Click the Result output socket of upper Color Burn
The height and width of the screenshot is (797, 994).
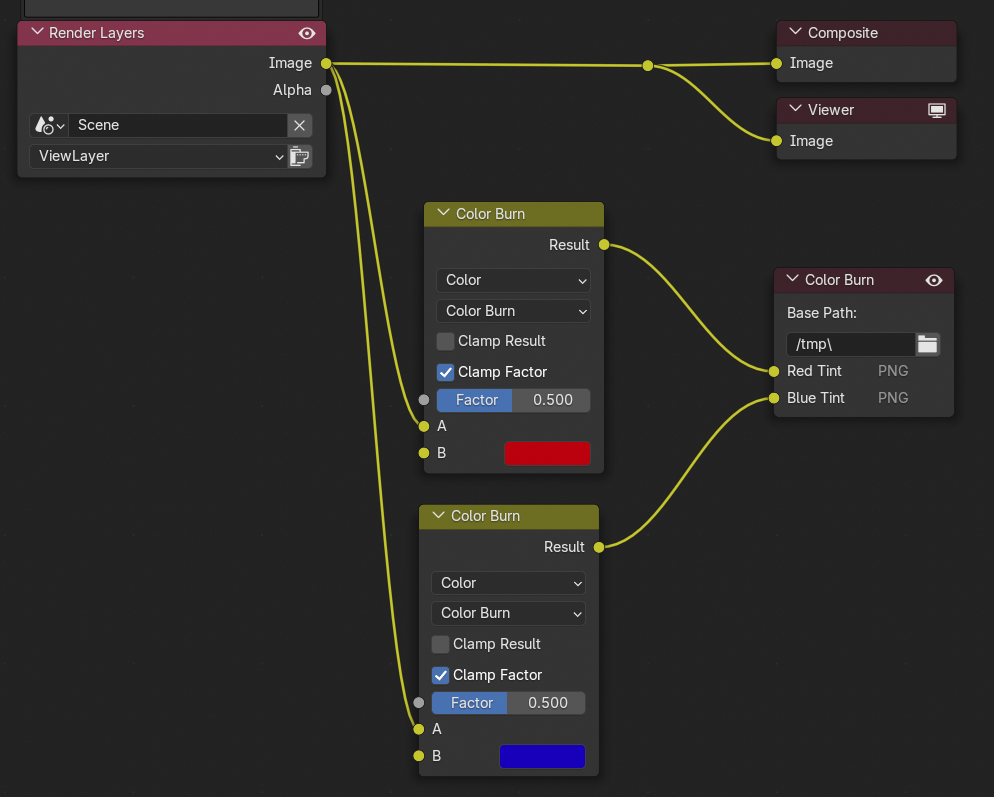point(603,244)
